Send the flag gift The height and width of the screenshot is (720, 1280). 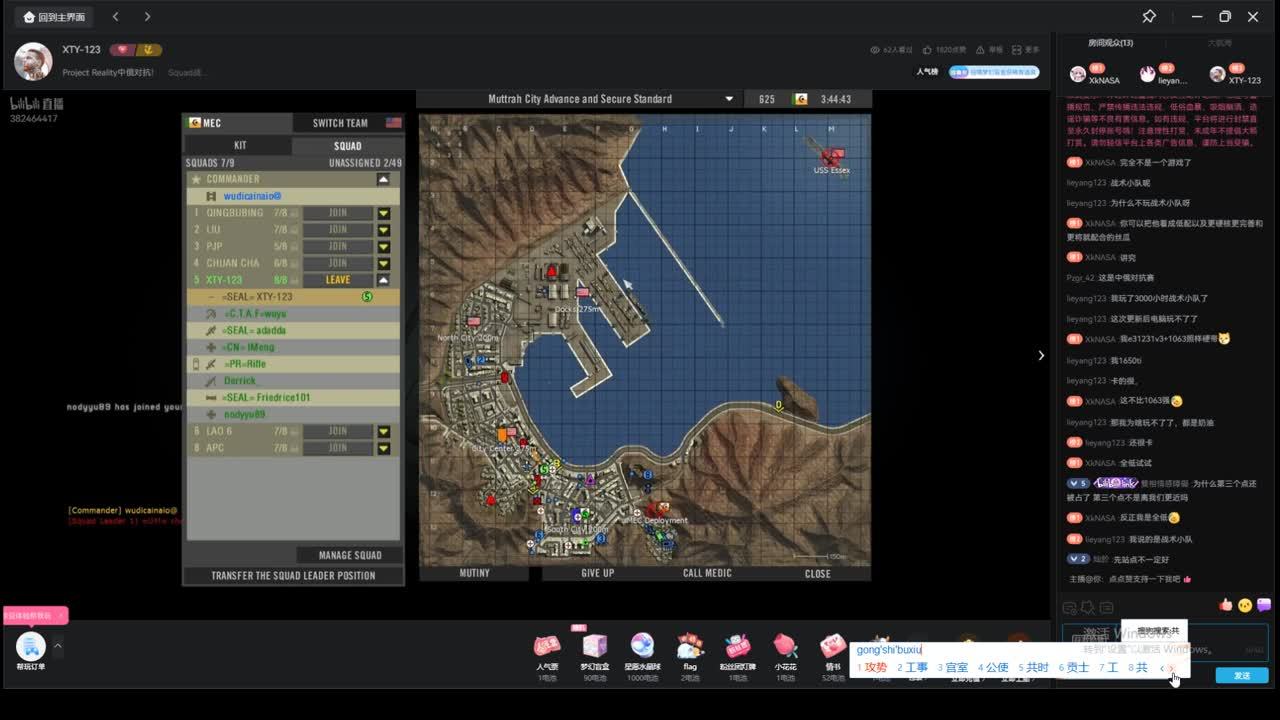pyautogui.click(x=690, y=655)
